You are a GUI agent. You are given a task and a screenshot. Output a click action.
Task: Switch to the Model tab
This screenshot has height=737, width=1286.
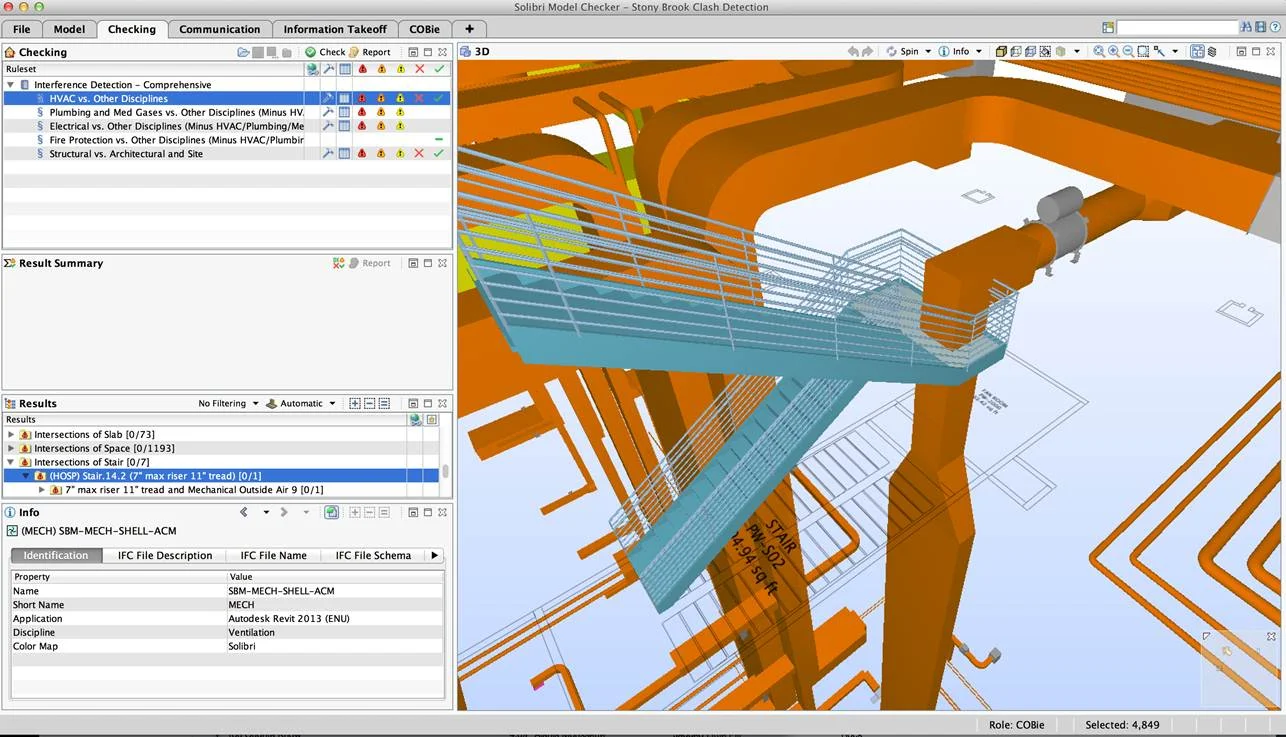point(69,29)
